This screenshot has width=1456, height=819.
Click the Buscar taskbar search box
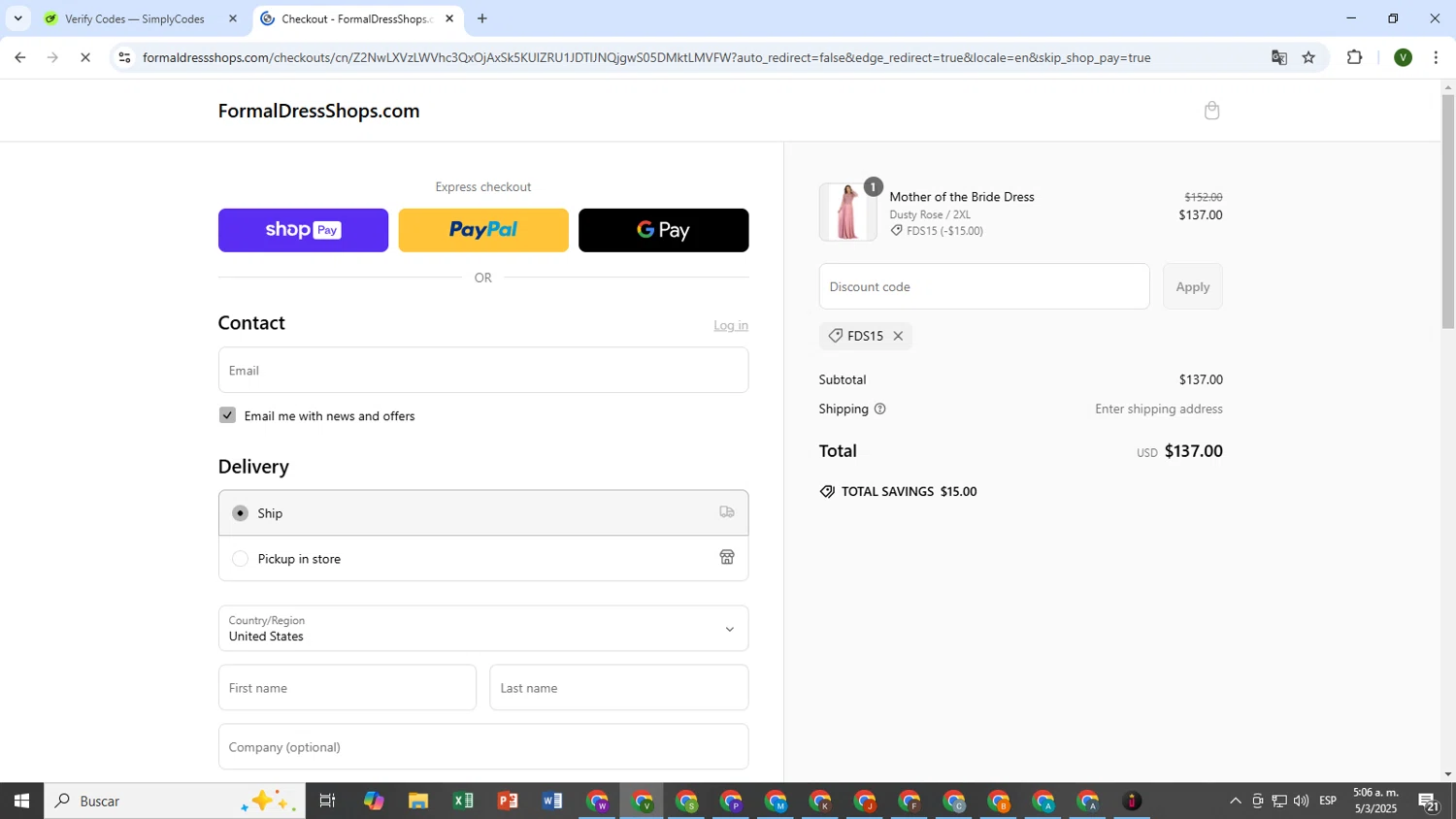[175, 801]
